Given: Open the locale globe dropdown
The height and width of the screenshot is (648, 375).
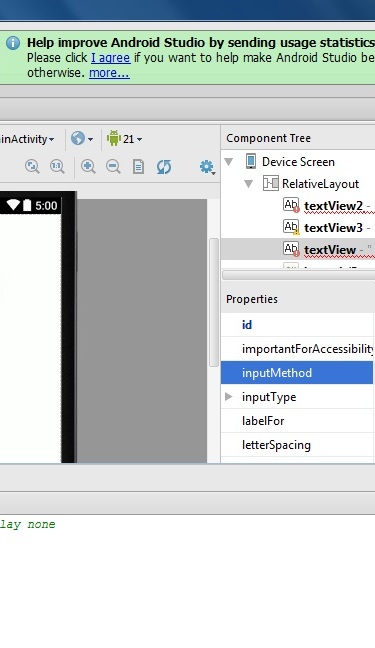Looking at the screenshot, I should (x=81, y=138).
